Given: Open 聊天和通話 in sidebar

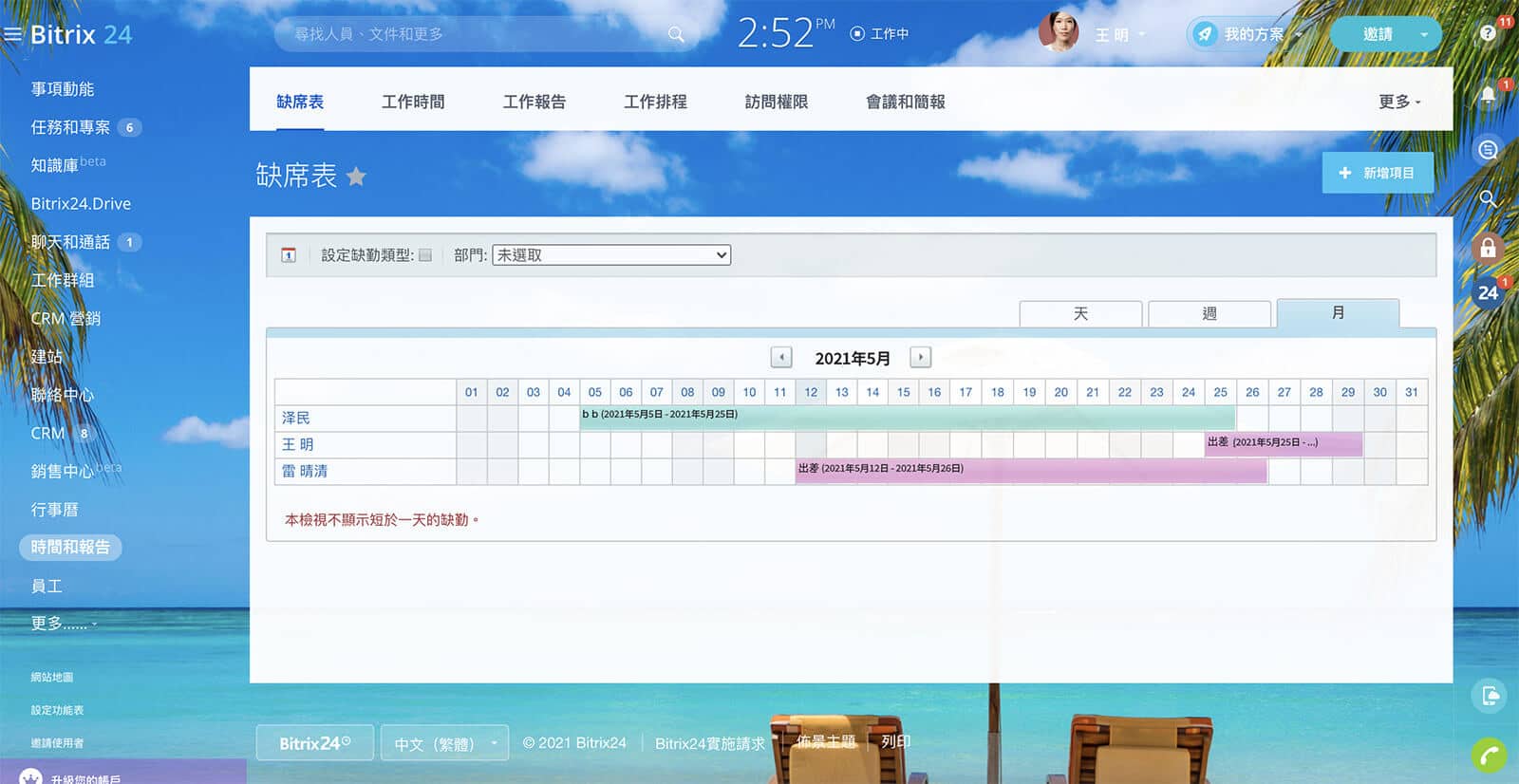Looking at the screenshot, I should click(x=70, y=242).
